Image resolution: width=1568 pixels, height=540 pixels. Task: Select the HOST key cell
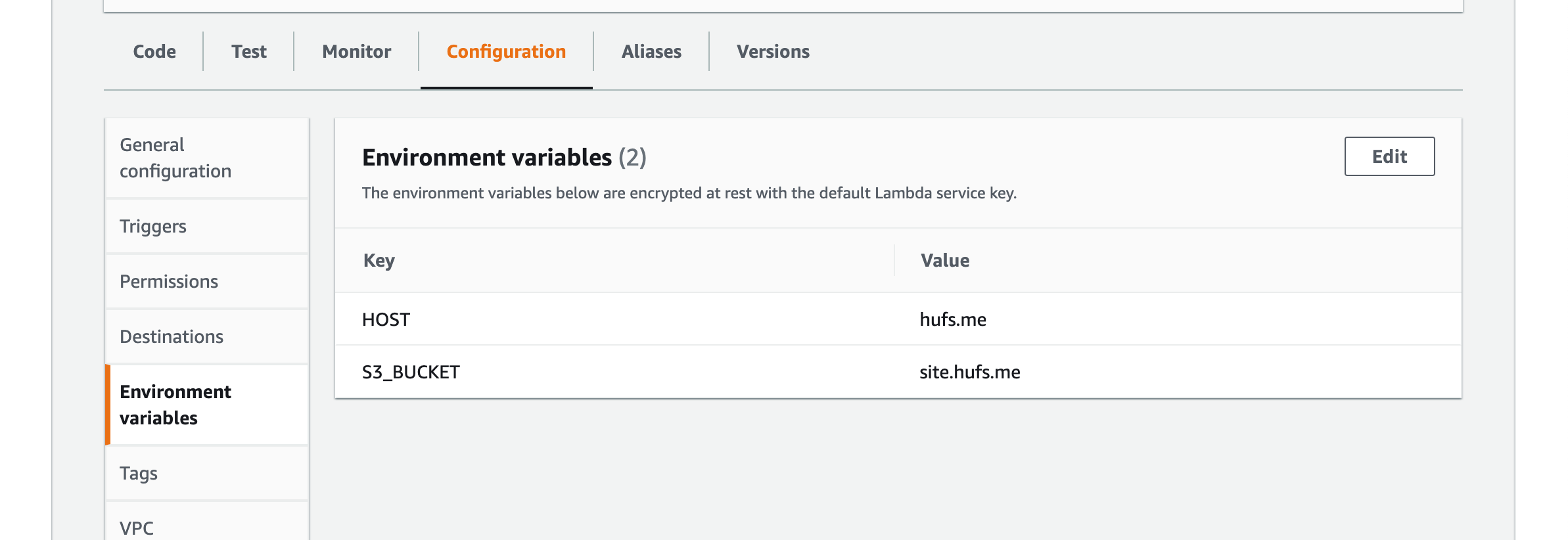(386, 319)
